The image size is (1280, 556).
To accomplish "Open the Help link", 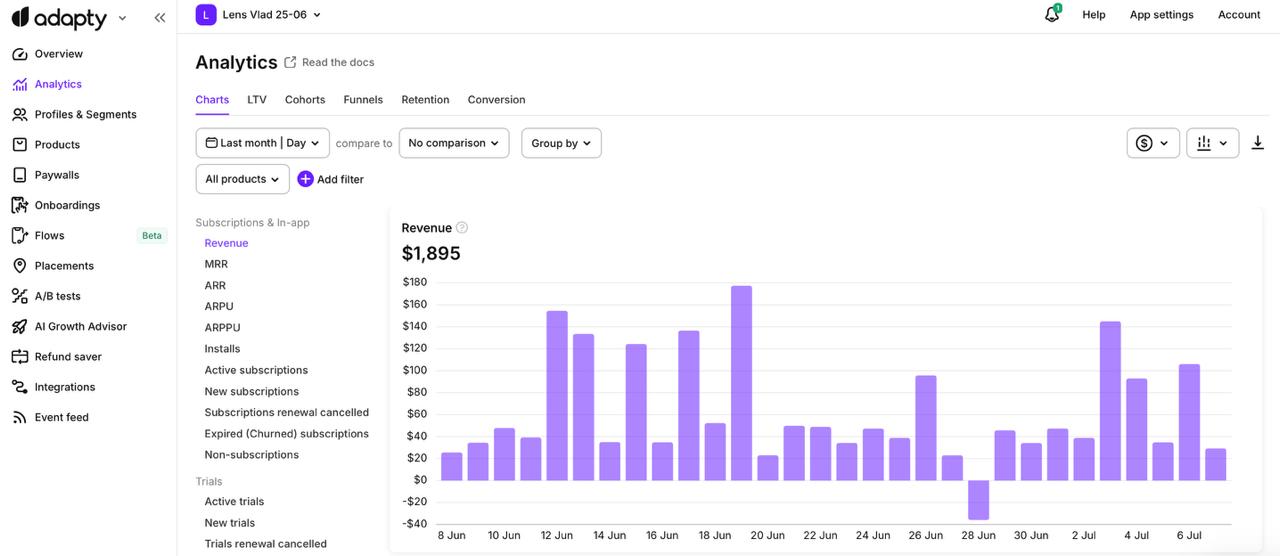I will pos(1094,15).
